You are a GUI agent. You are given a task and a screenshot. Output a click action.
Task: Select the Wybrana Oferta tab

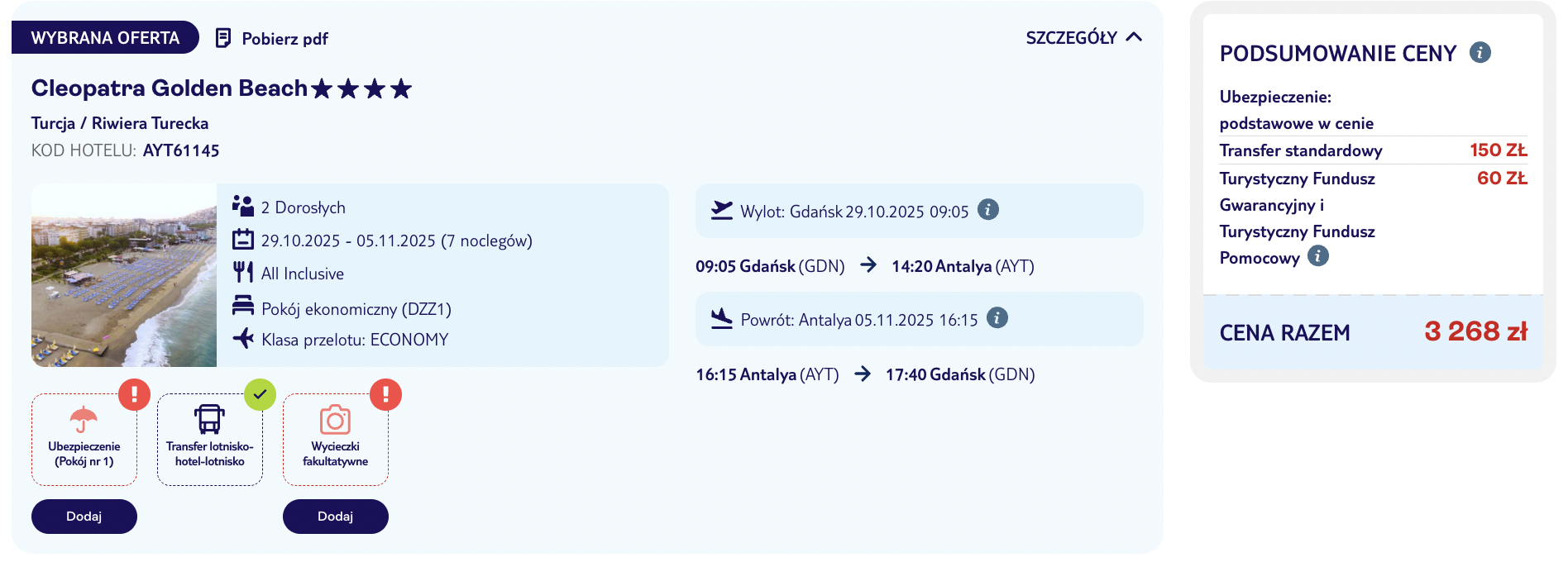105,38
